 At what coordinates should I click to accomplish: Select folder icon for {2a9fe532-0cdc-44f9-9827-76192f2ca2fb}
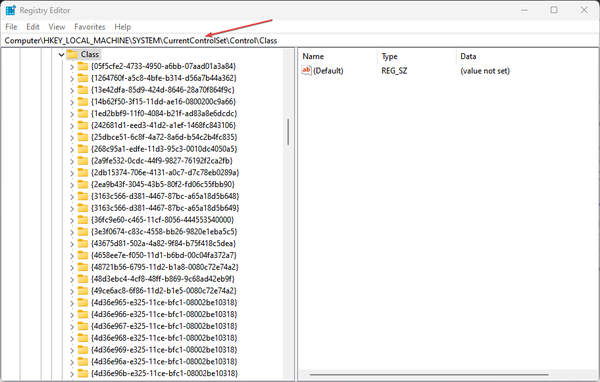tap(83, 161)
